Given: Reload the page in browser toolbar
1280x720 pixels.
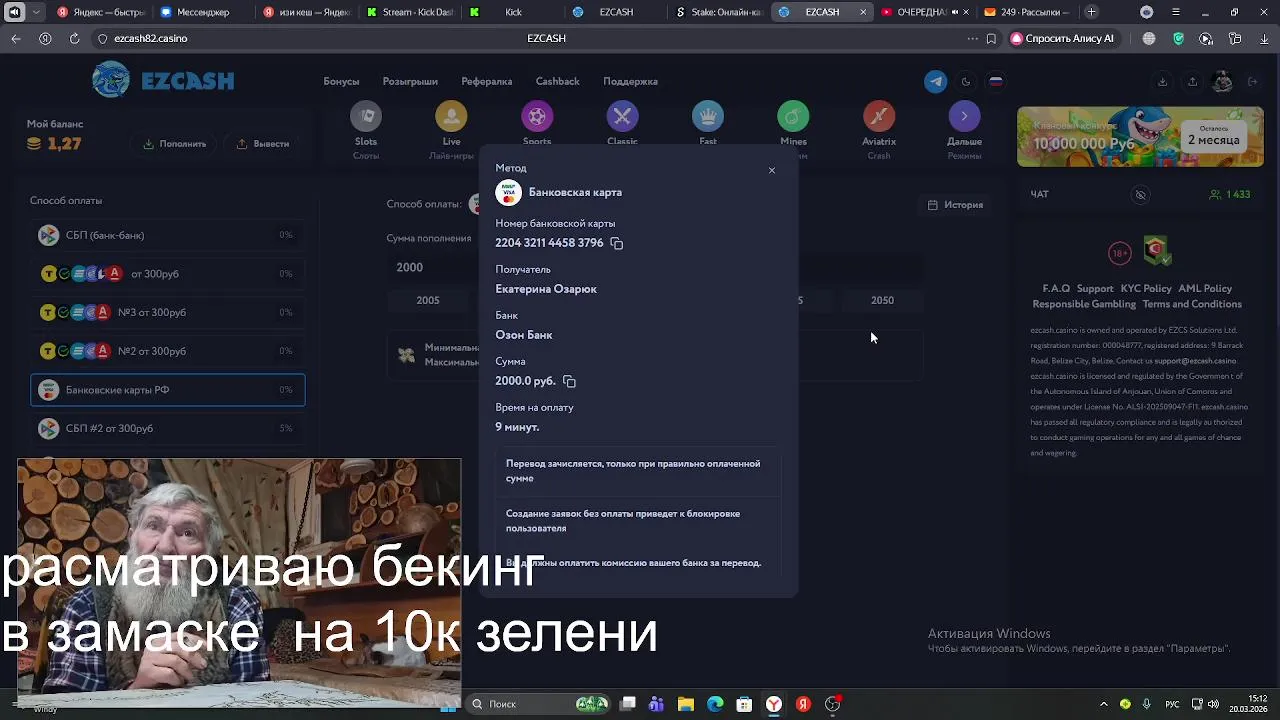Looking at the screenshot, I should [74, 38].
